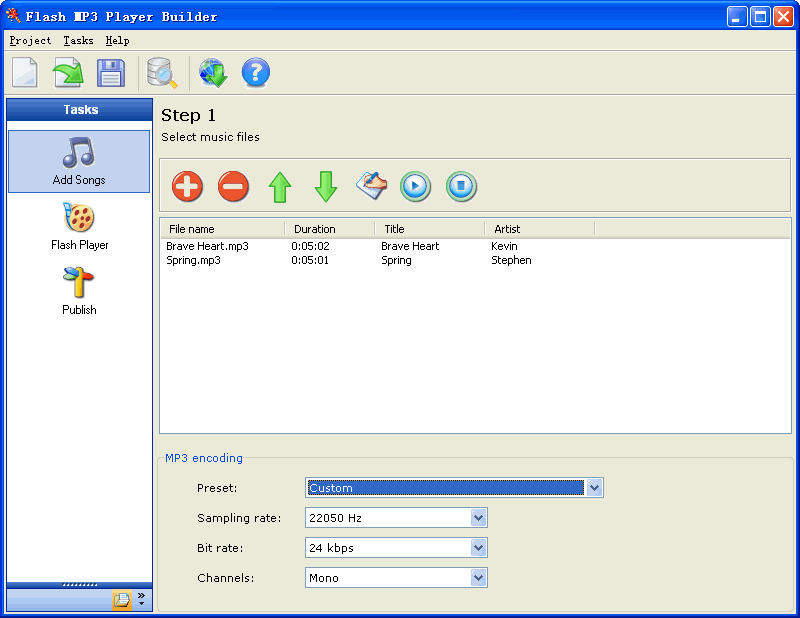Minimize the Flash MP3 Player Builder window

click(737, 17)
